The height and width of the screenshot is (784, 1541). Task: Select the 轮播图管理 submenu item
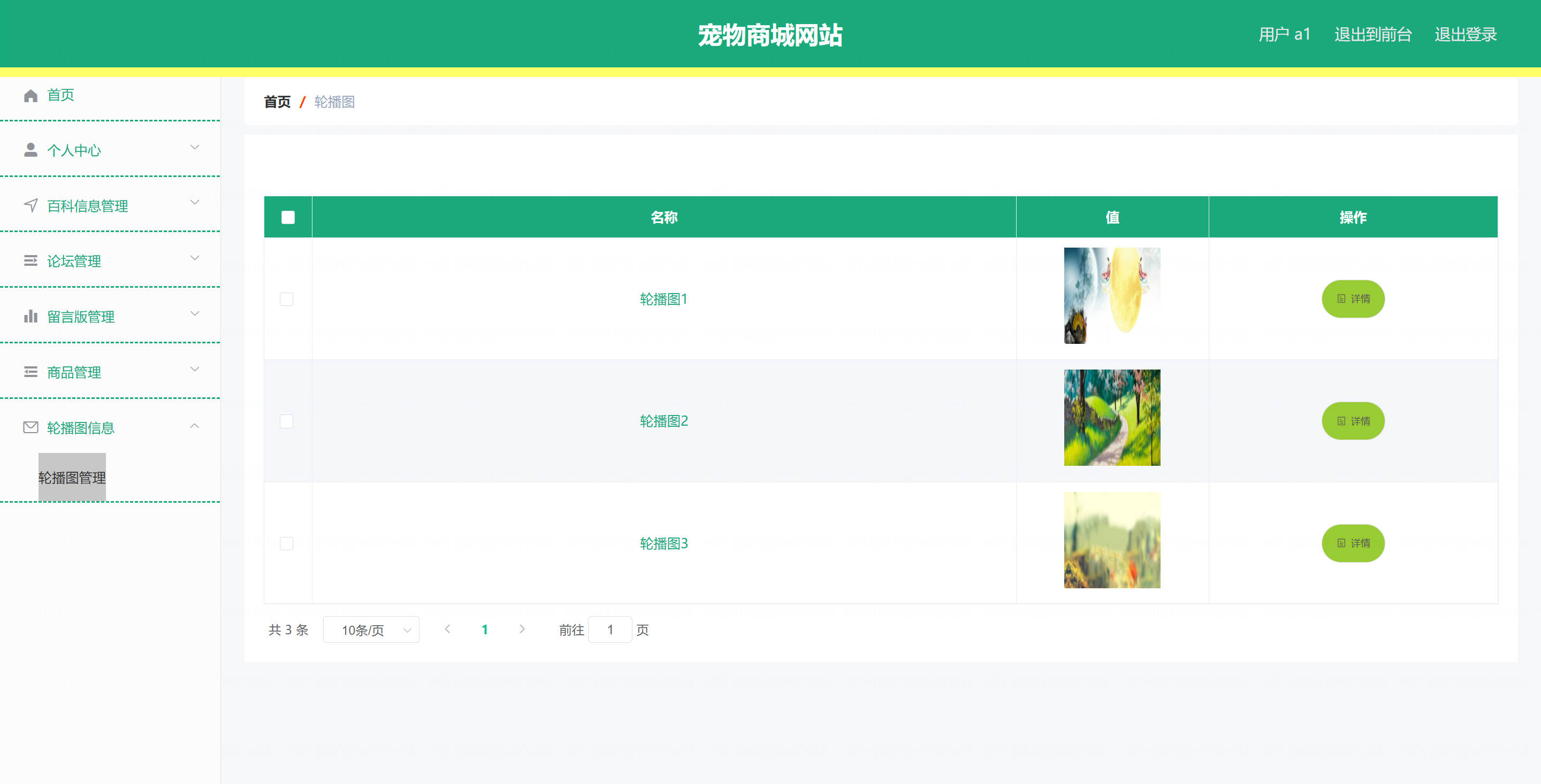(72, 477)
